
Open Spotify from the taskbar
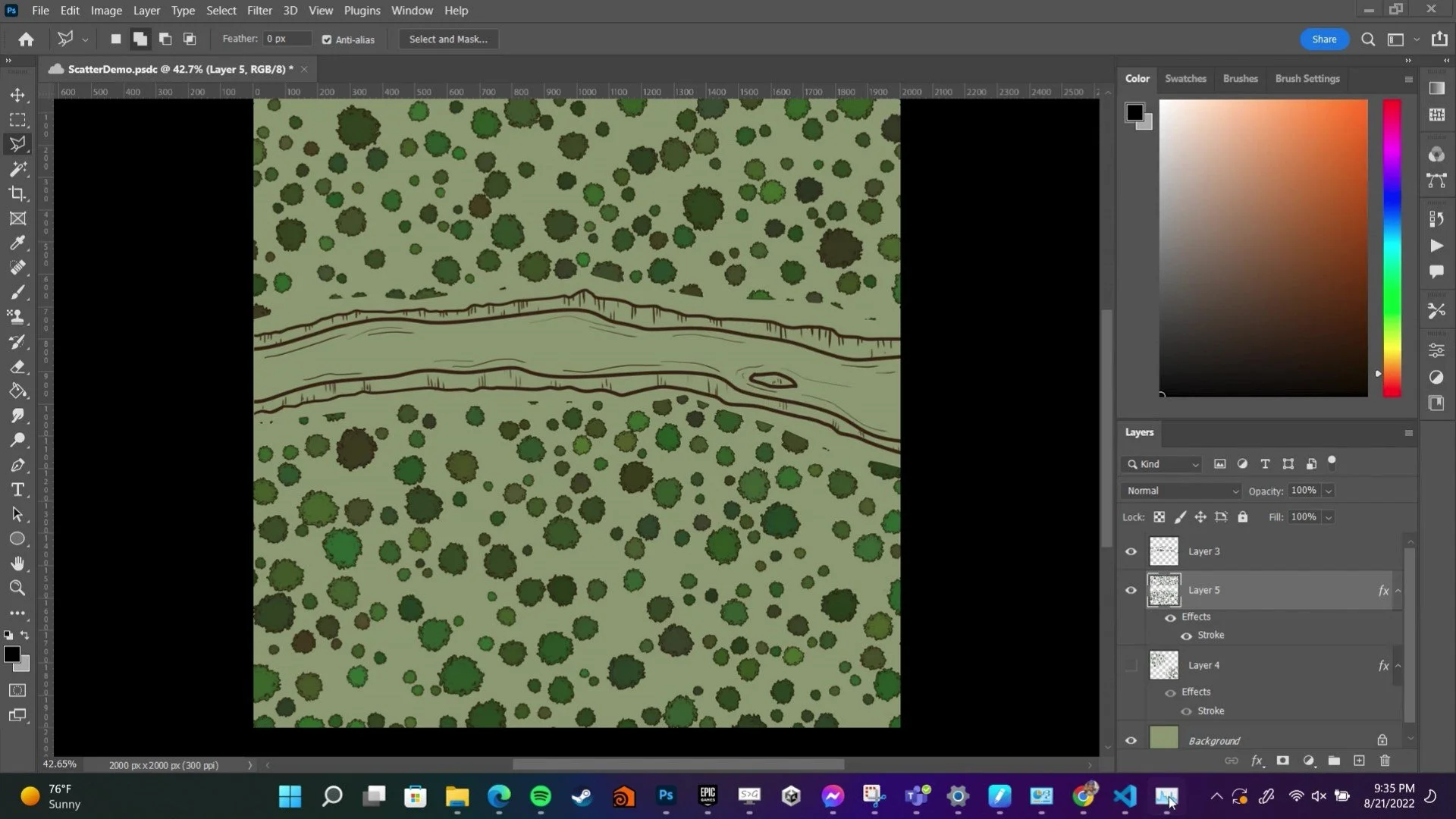(541, 796)
